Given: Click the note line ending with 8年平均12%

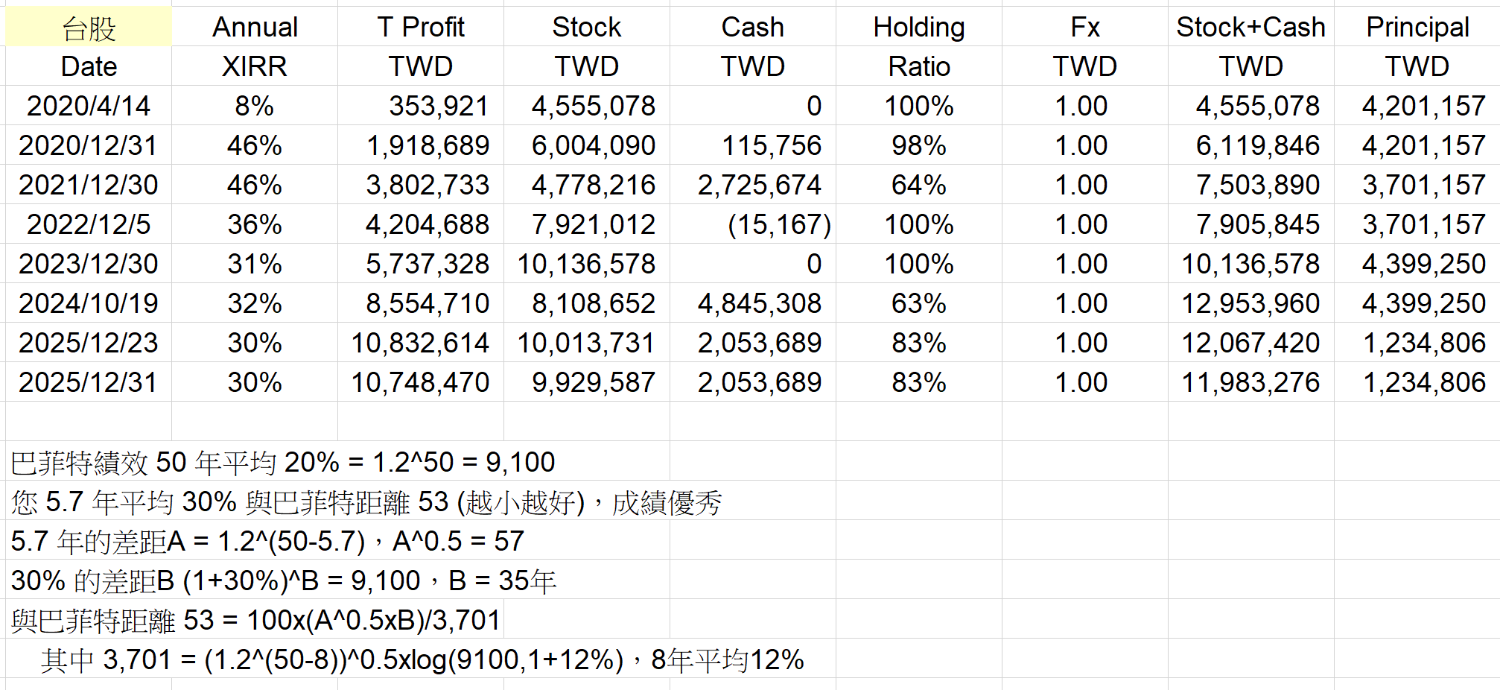Looking at the screenshot, I should click(x=423, y=660).
